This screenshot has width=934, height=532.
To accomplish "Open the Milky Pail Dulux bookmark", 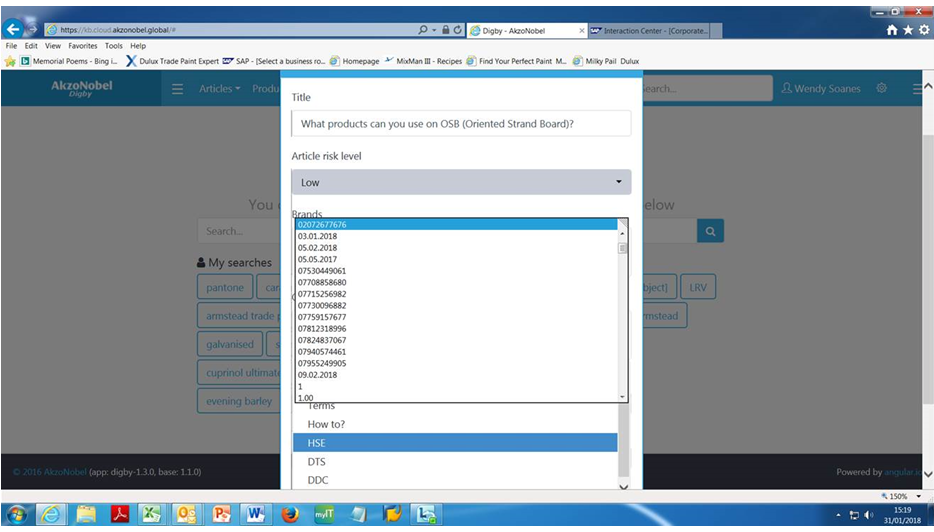I will [x=606, y=61].
